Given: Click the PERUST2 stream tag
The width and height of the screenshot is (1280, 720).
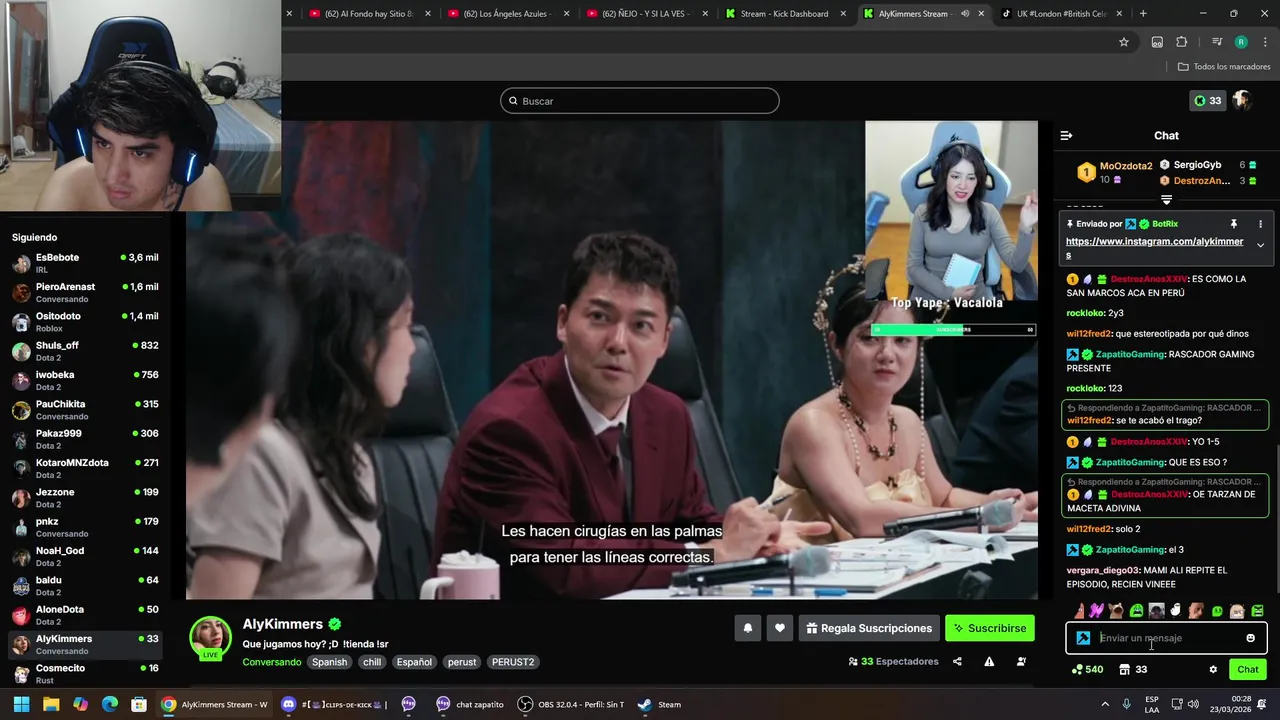Looking at the screenshot, I should pos(513,662).
